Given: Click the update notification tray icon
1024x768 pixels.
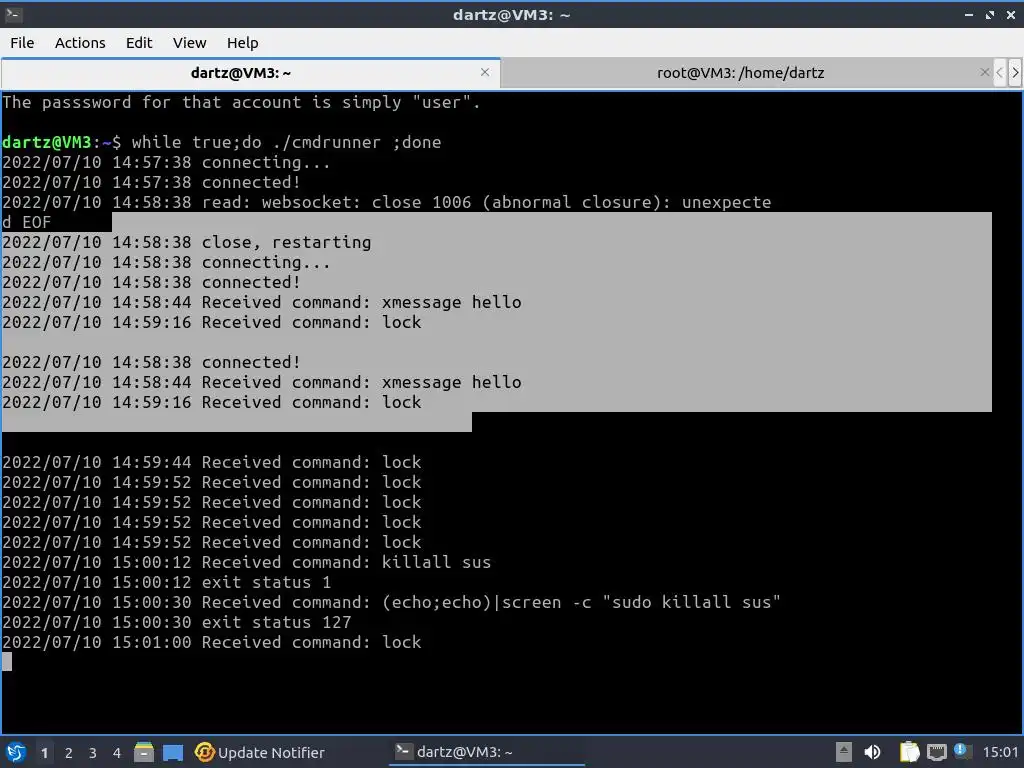Looking at the screenshot, I should pyautogui.click(x=961, y=751).
